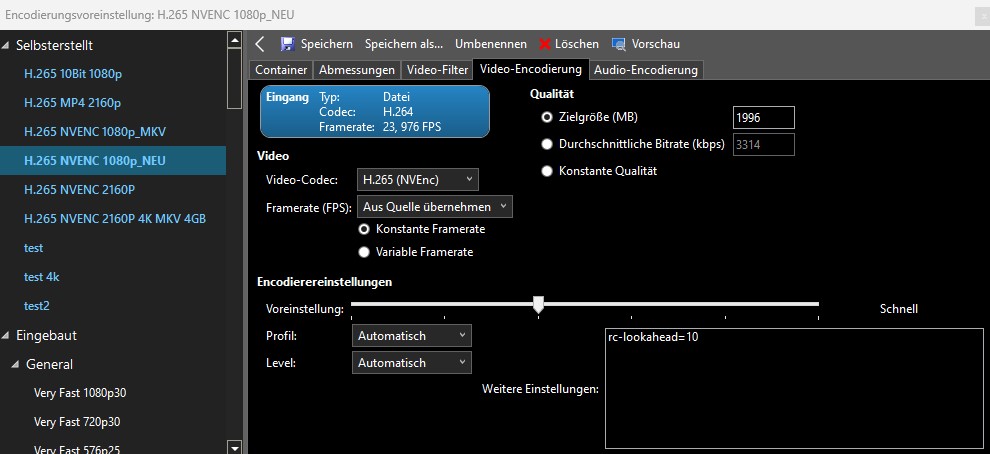Collapse the Selbsterstellt preset group
The height and width of the screenshot is (454, 990).
pyautogui.click(x=6, y=45)
